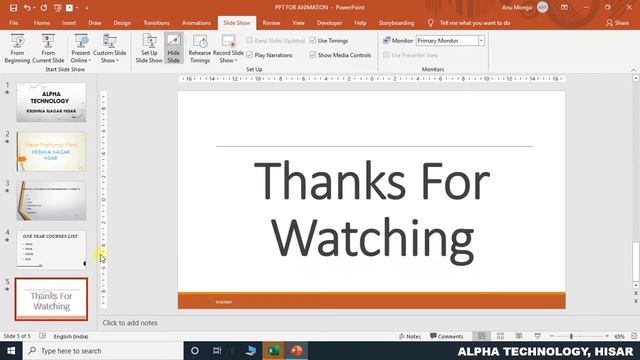Select slide 4 One Year Courses thumbnail
This screenshot has height=360, width=640.
pos(51,249)
